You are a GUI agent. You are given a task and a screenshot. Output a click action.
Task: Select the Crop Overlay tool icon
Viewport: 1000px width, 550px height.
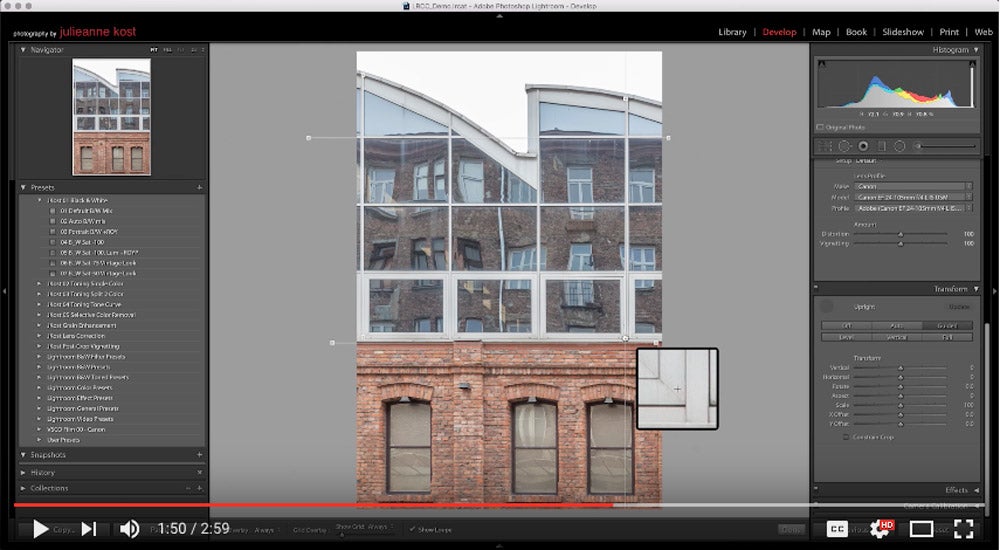pyautogui.click(x=825, y=146)
